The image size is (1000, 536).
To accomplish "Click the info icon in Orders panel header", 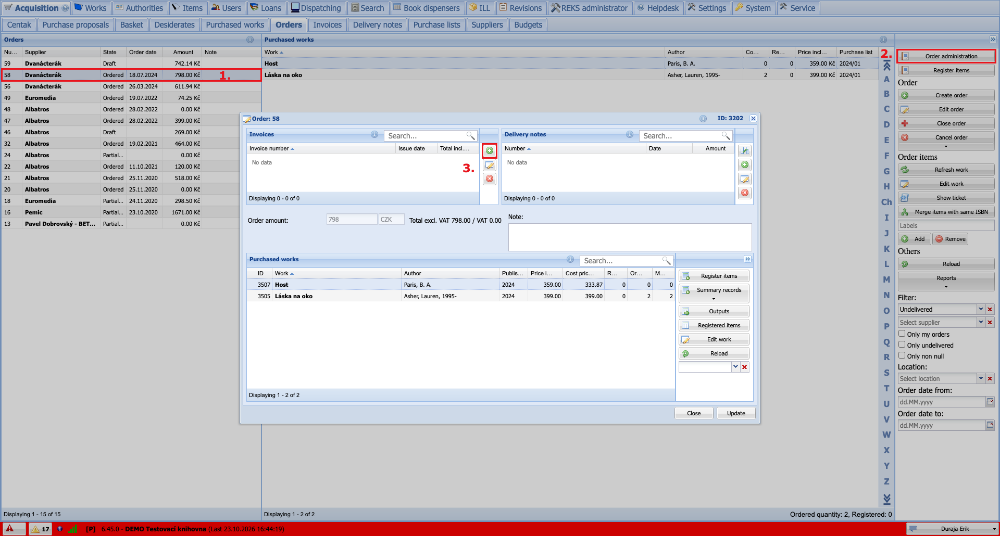I will coord(250,40).
